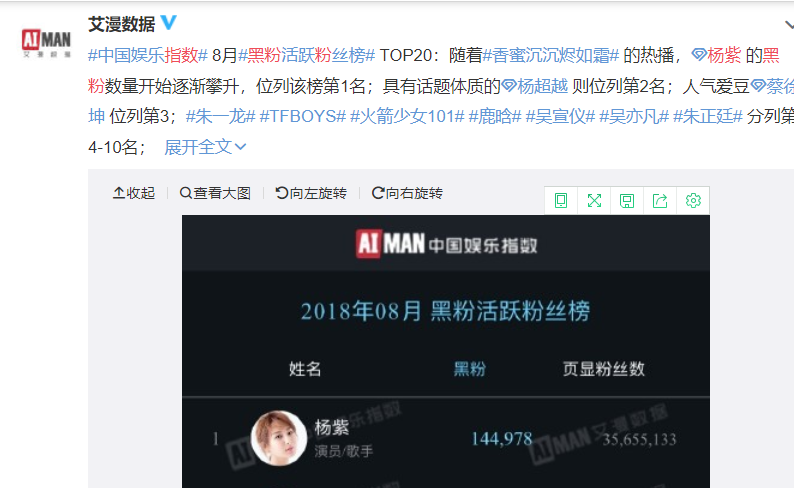
Task: Rotate image left with 向左旋转
Action: [x=311, y=193]
